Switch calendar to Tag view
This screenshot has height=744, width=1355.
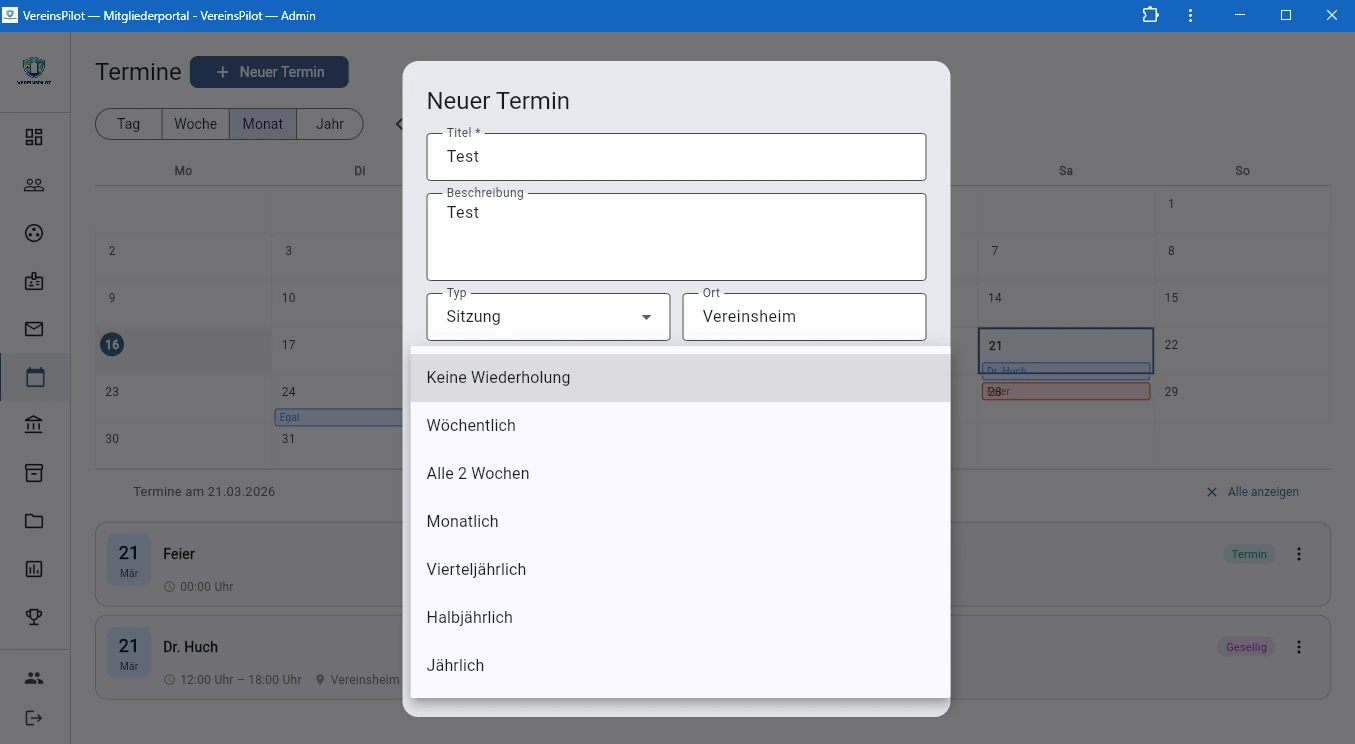(128, 124)
